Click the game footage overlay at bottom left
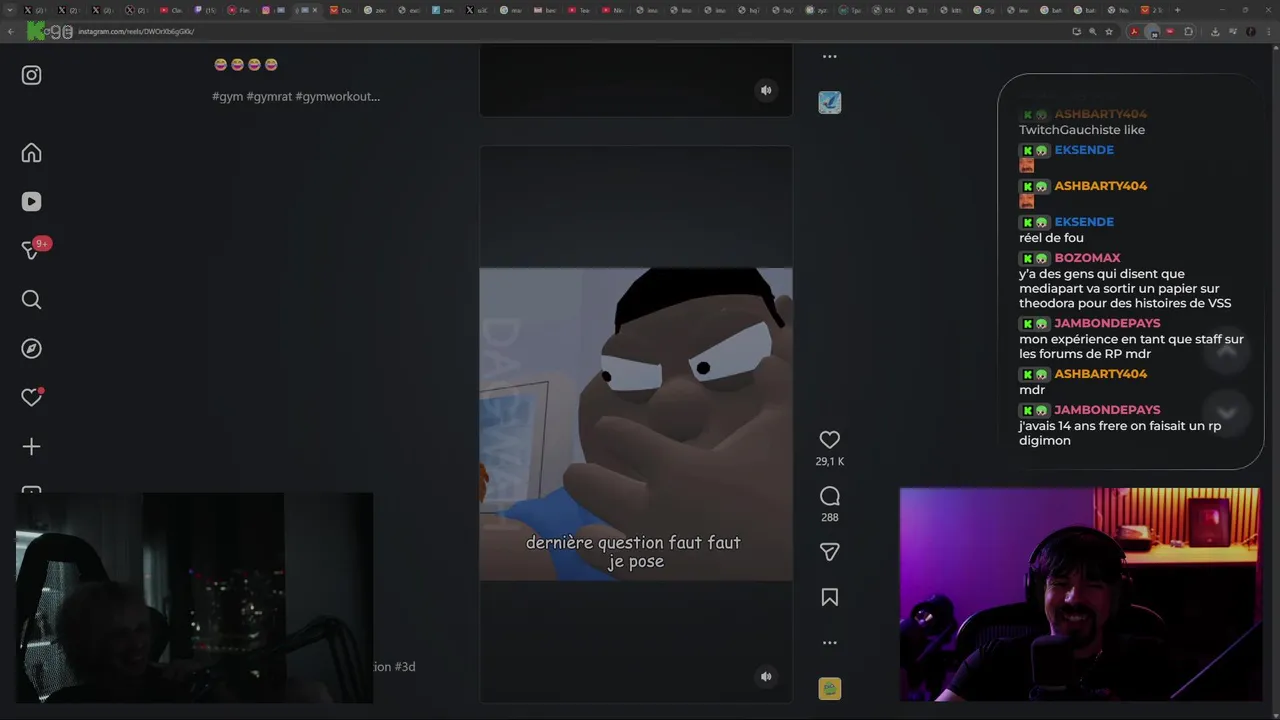This screenshot has width=1280, height=720. tap(194, 598)
